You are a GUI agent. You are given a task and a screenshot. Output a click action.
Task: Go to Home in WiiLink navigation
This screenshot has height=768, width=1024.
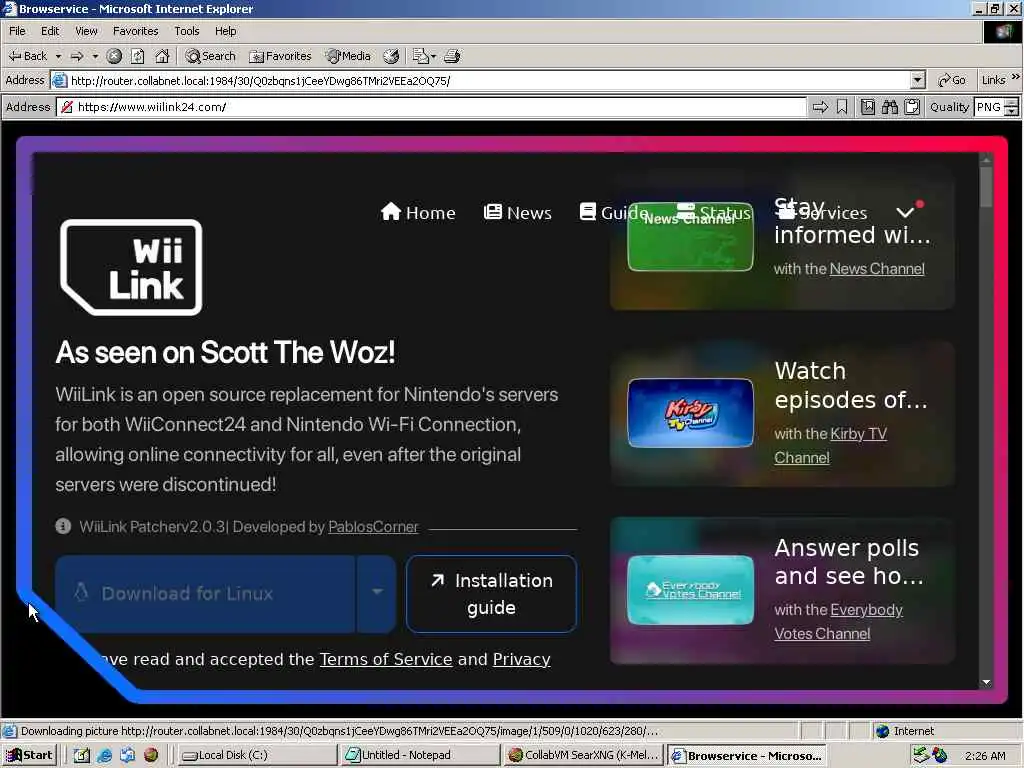[418, 212]
